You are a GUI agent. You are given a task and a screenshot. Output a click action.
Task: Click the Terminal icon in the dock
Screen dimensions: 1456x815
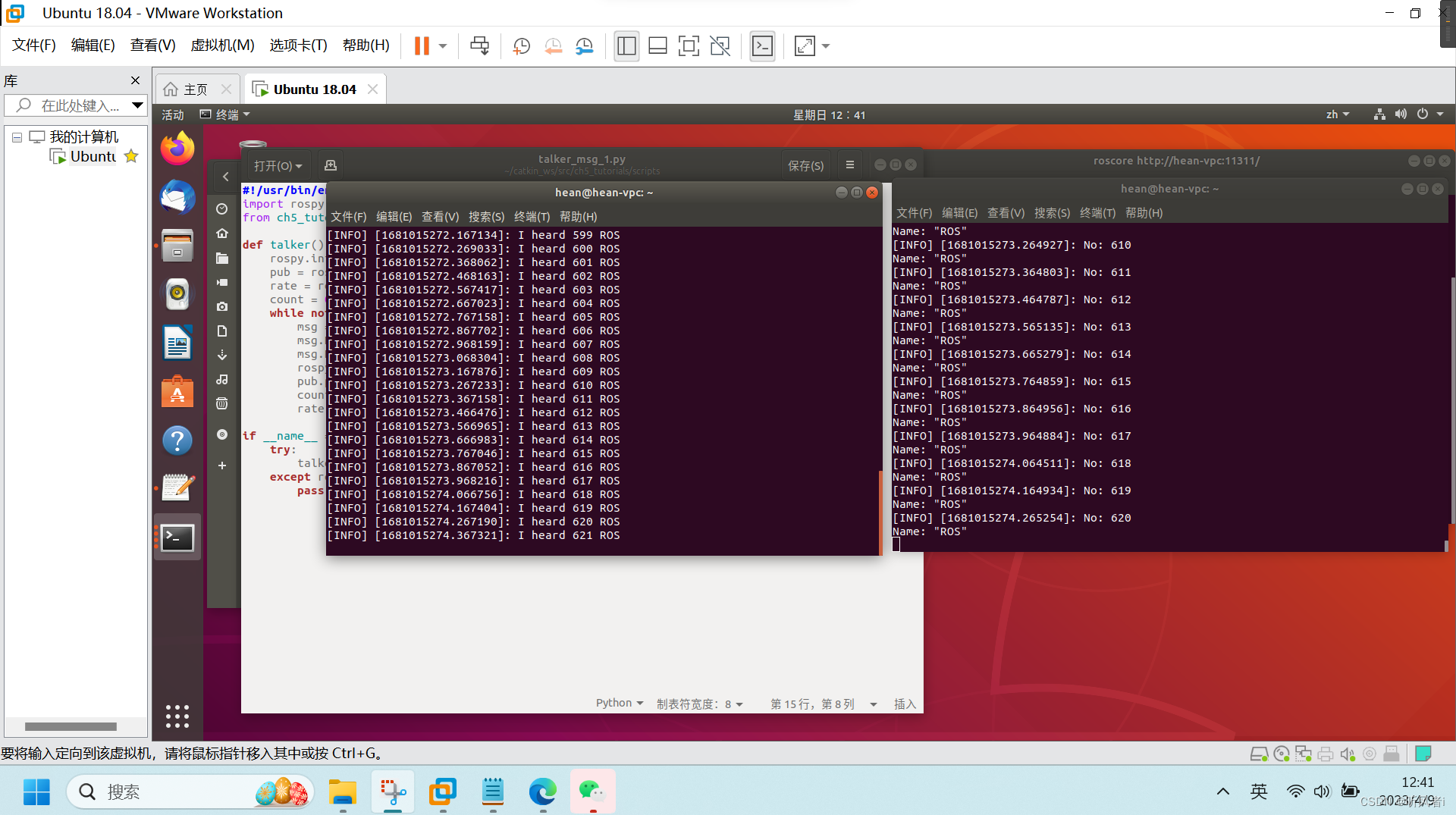click(x=177, y=538)
